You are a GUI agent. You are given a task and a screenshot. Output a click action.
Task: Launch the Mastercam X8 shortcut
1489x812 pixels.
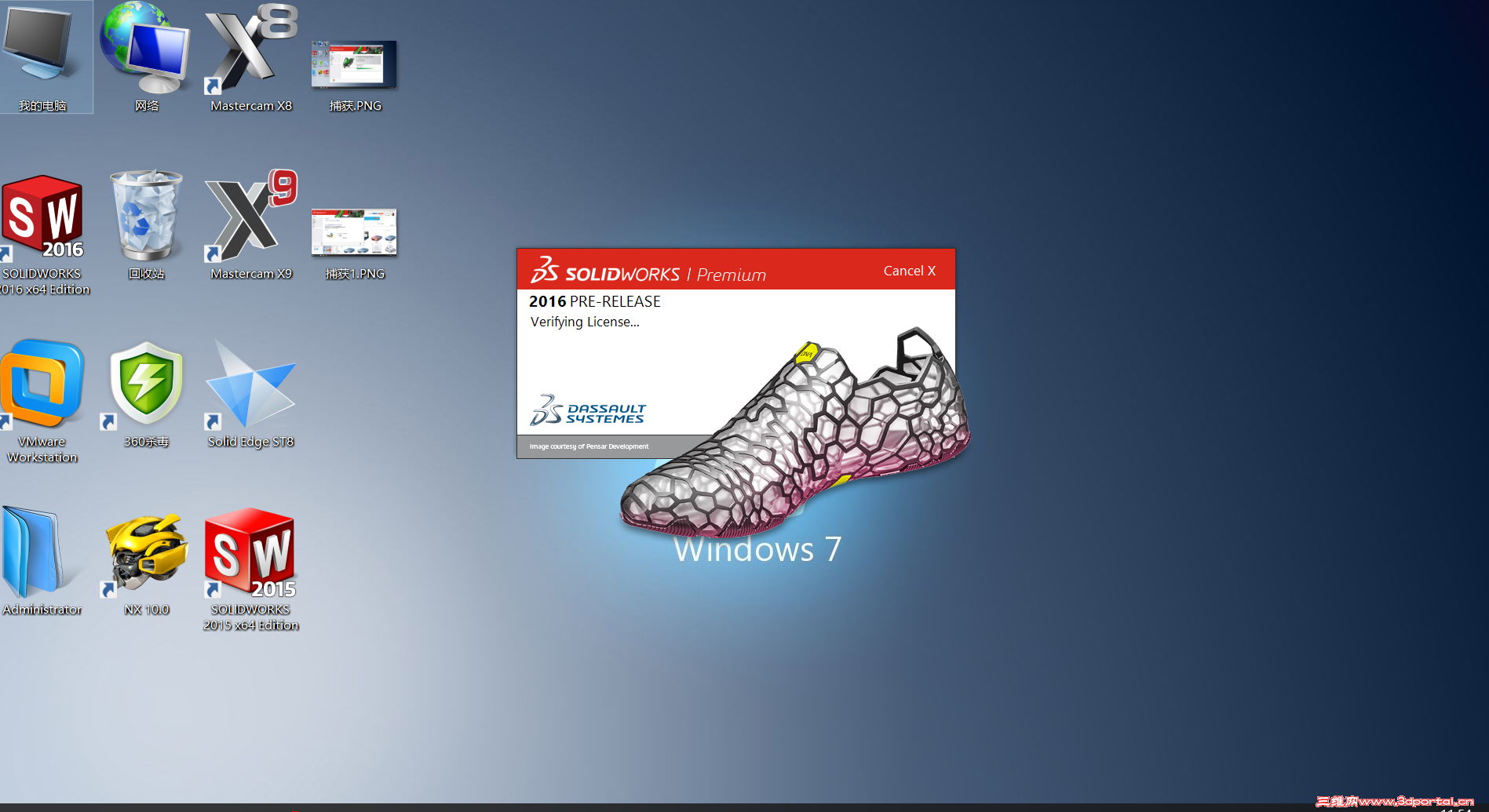point(251,56)
